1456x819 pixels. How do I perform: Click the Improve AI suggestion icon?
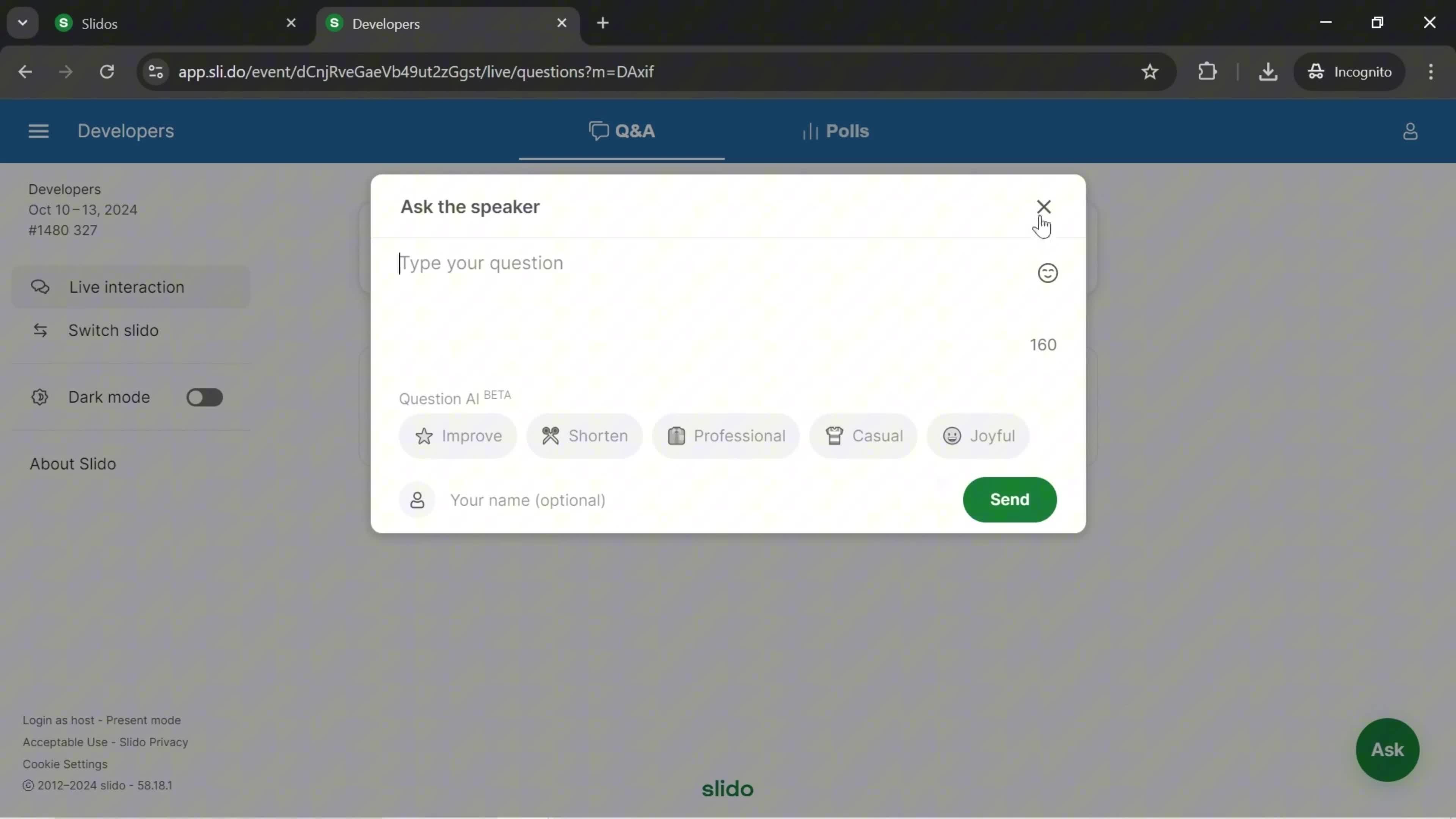pyautogui.click(x=423, y=435)
